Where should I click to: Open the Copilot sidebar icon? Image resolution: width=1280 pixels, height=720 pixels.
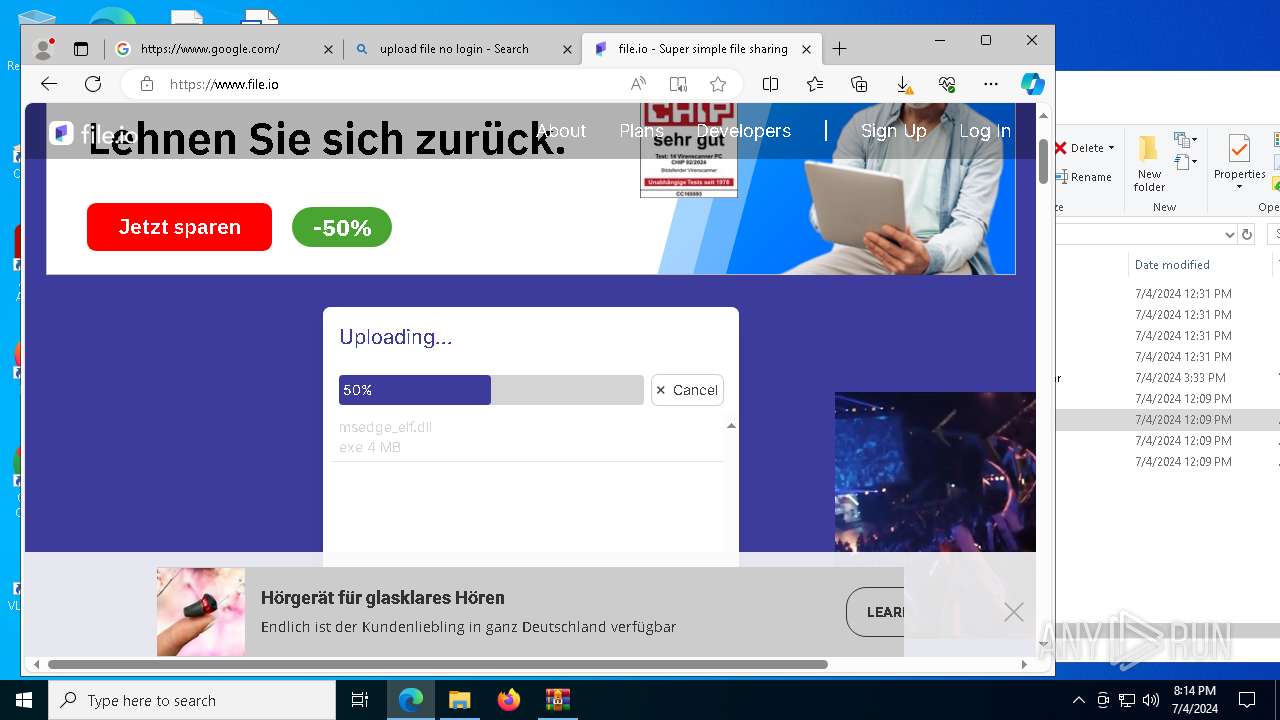click(x=1033, y=84)
